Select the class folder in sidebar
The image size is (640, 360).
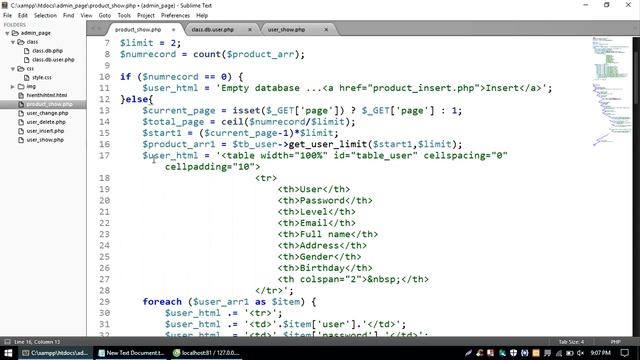click(32, 42)
